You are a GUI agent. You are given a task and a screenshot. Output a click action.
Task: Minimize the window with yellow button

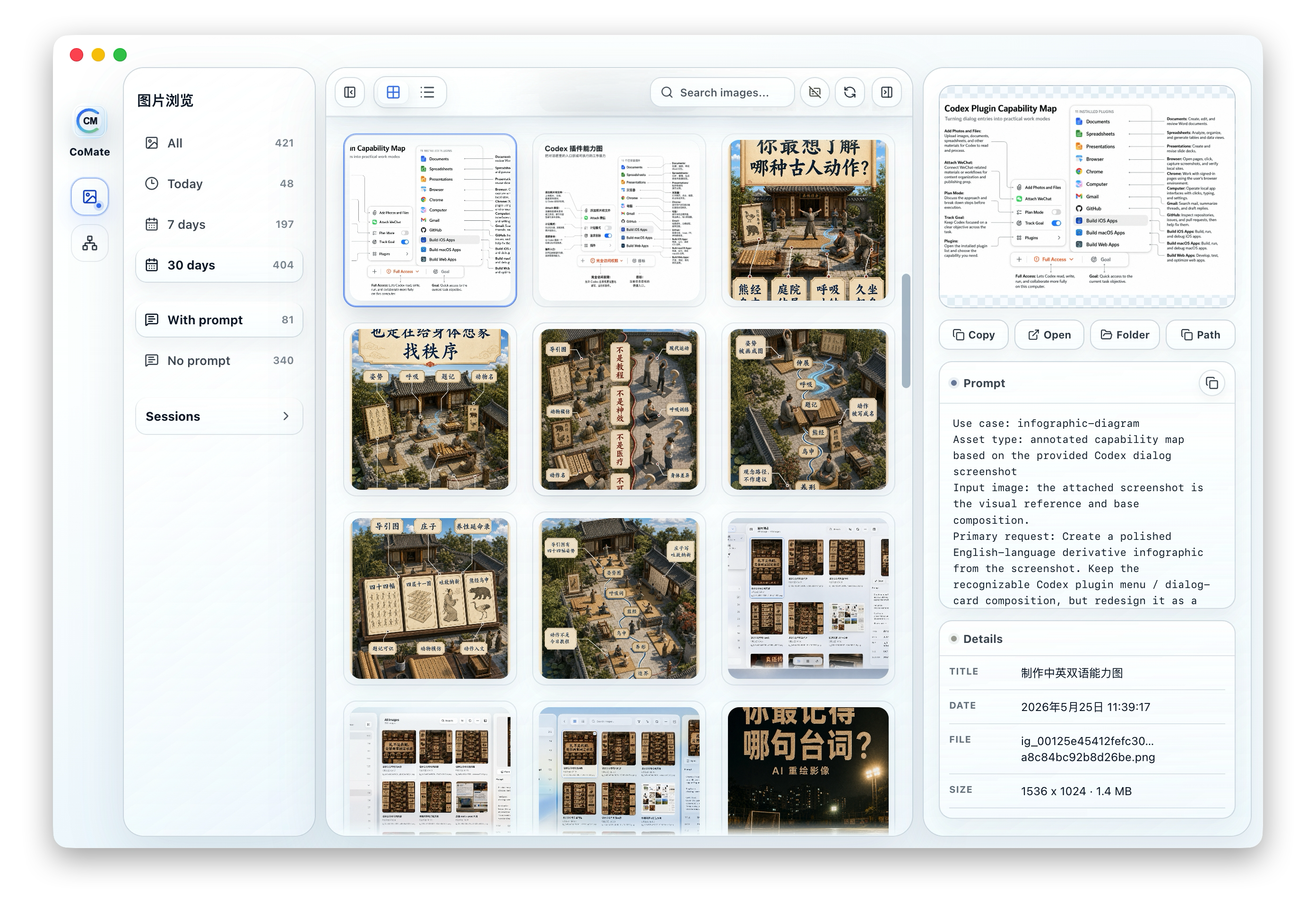click(98, 54)
